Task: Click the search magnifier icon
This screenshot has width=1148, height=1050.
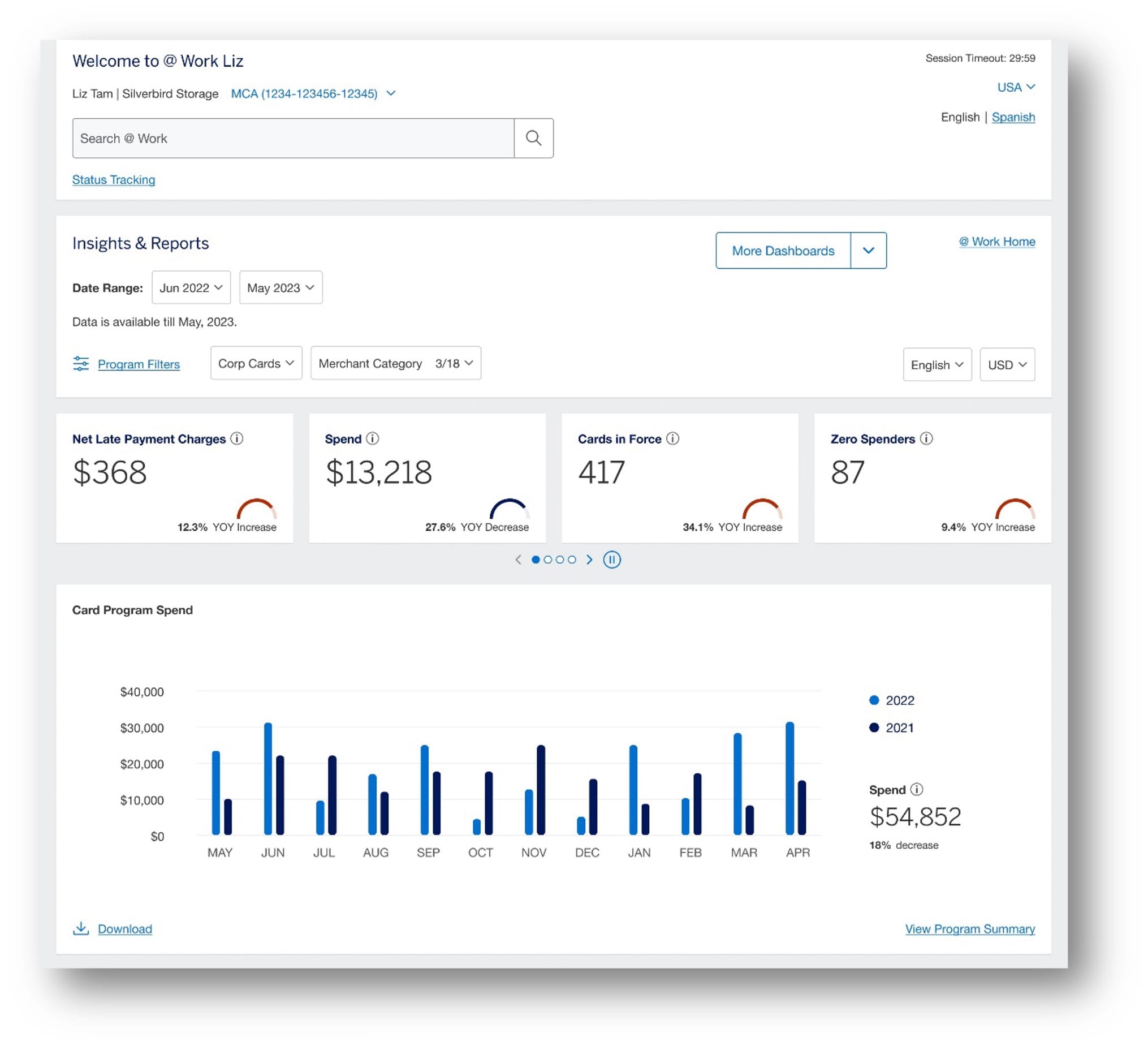Action: click(x=533, y=138)
